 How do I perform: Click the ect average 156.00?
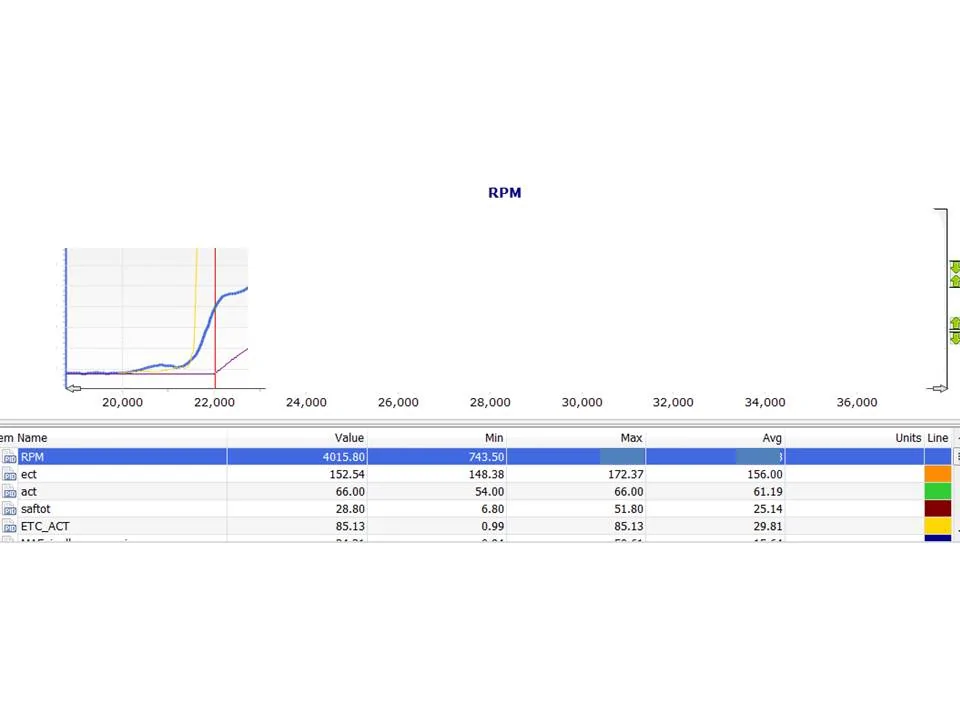pyautogui.click(x=765, y=474)
